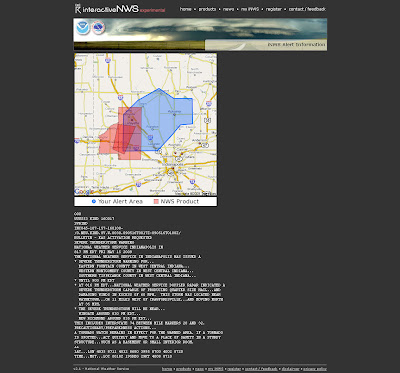Click the NOAA emblem in the banner

tap(82, 28)
